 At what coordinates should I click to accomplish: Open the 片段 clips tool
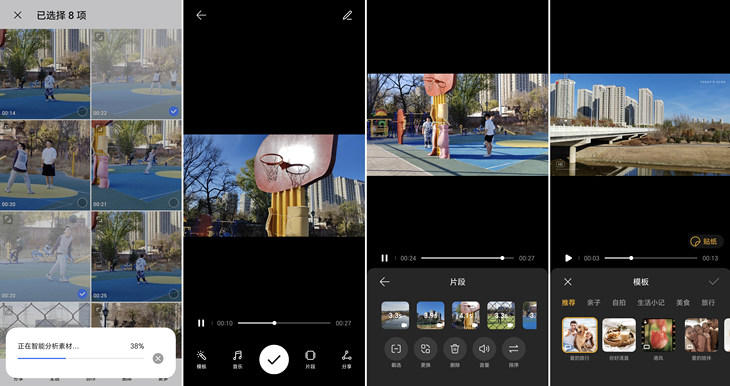coord(310,359)
